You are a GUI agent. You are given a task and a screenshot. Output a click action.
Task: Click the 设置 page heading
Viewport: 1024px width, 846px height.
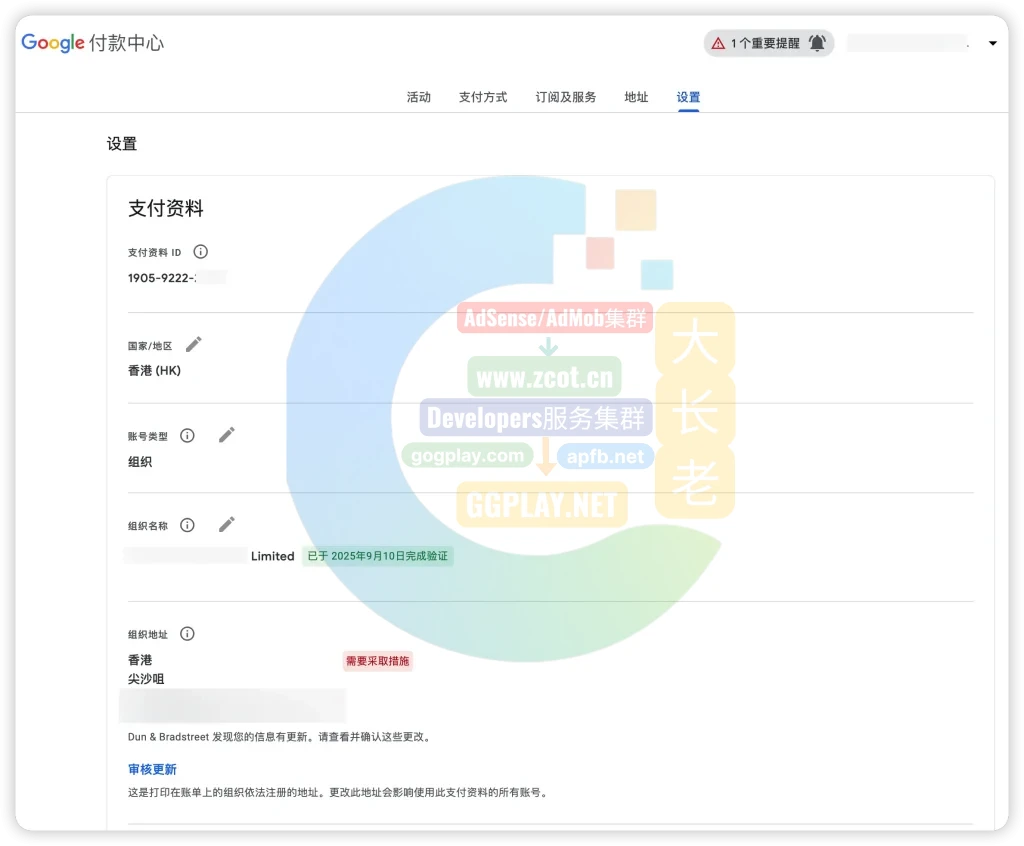122,144
